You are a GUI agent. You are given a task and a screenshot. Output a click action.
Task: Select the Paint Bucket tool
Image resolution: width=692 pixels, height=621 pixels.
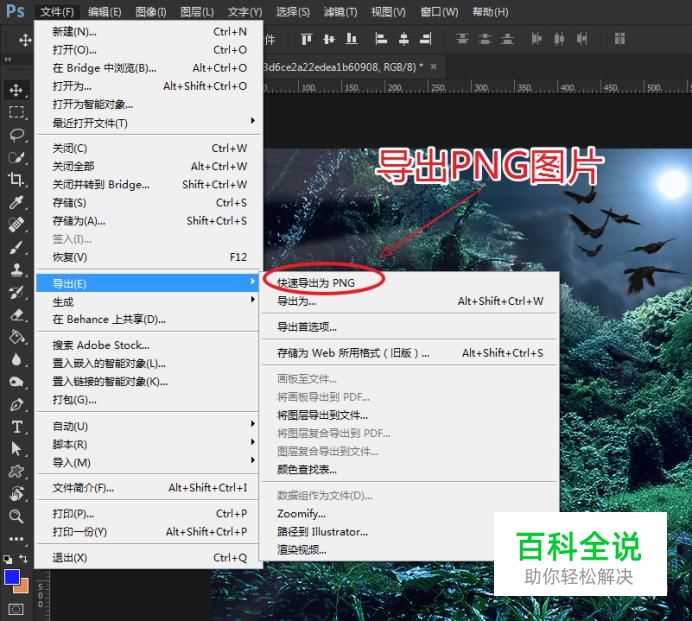tap(16, 337)
